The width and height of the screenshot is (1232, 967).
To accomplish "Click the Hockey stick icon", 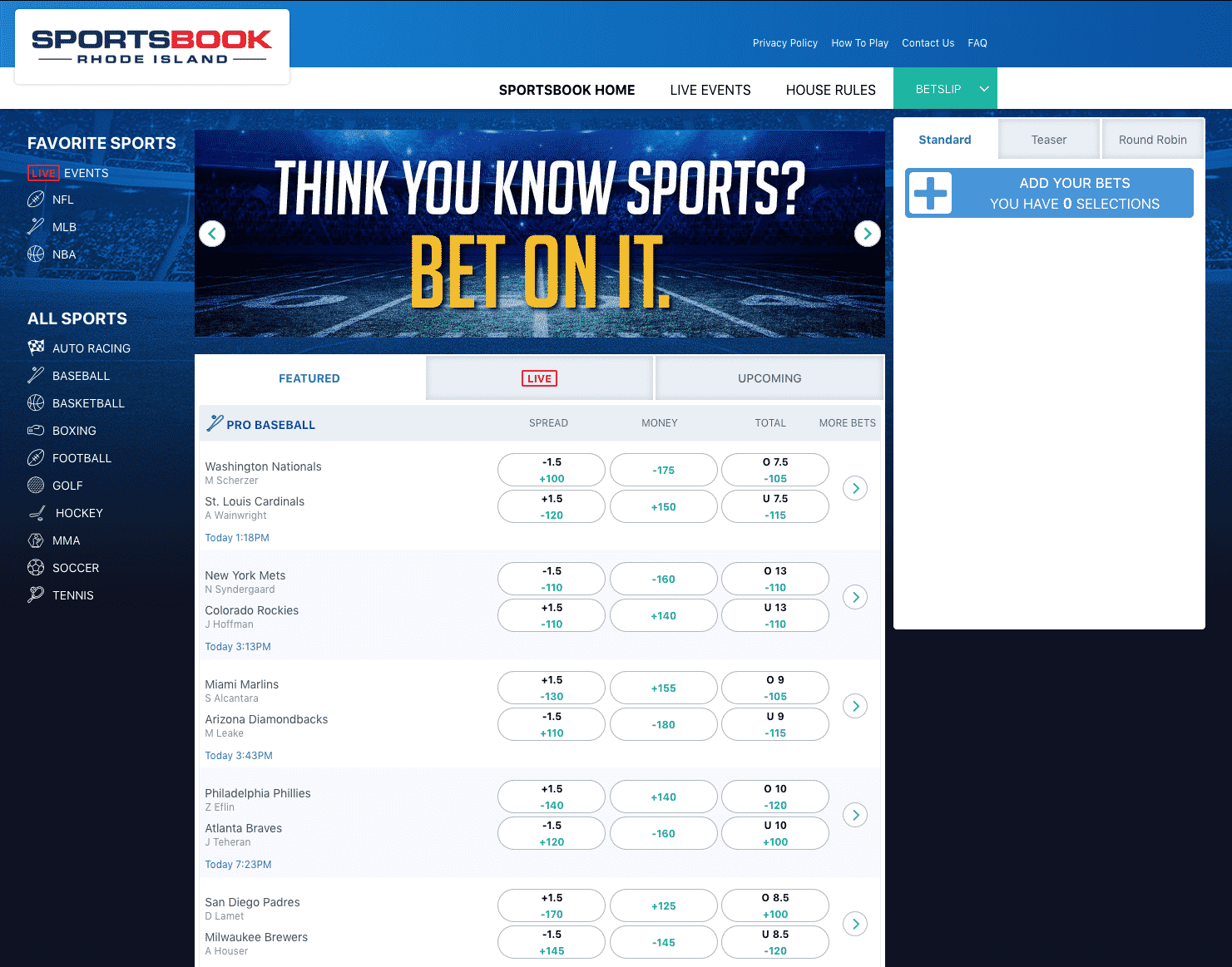I will click(x=37, y=513).
